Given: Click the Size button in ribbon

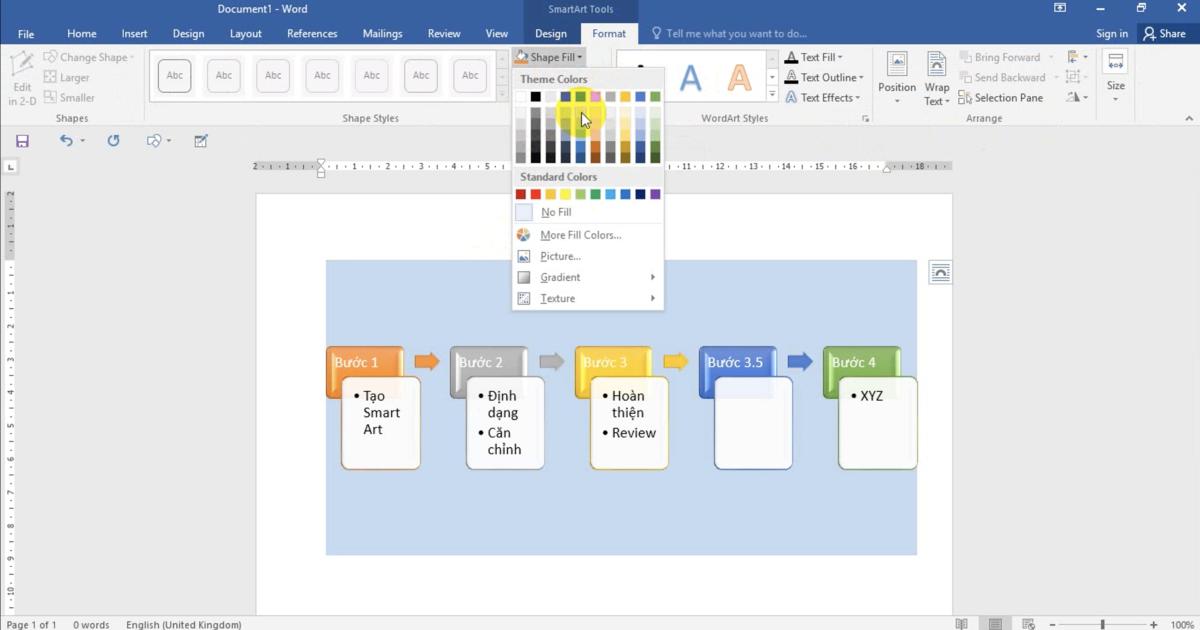Looking at the screenshot, I should tap(1116, 78).
